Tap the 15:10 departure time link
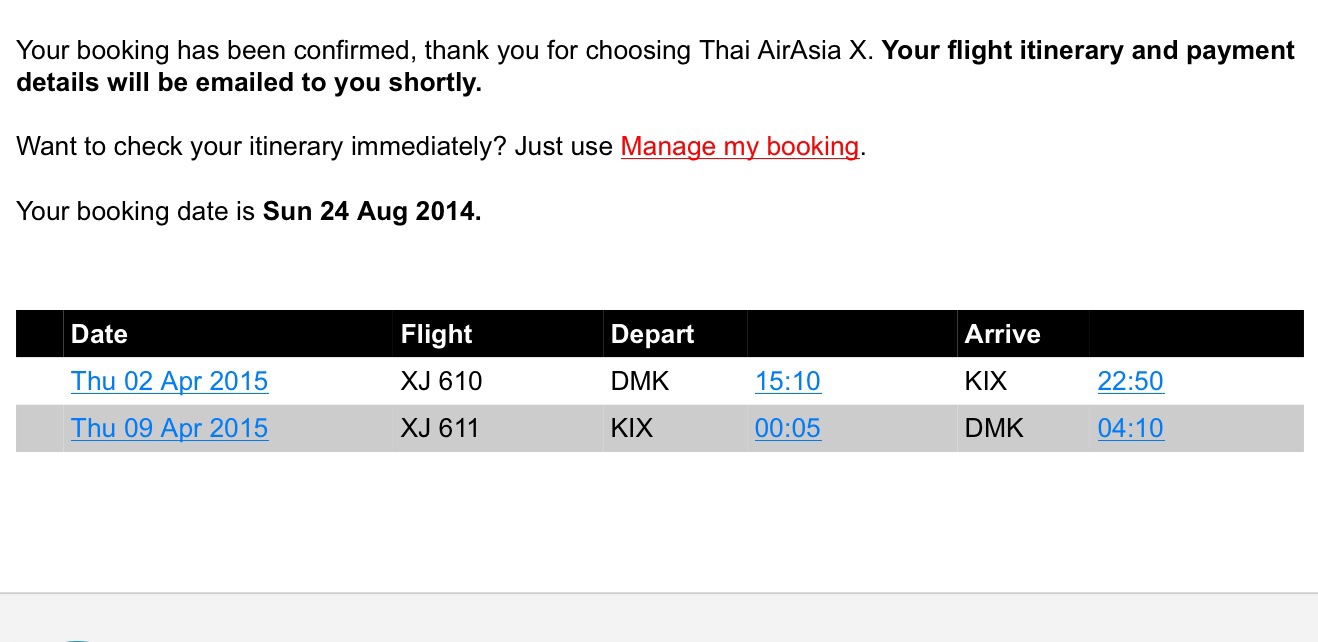This screenshot has height=642, width=1318. [x=787, y=381]
